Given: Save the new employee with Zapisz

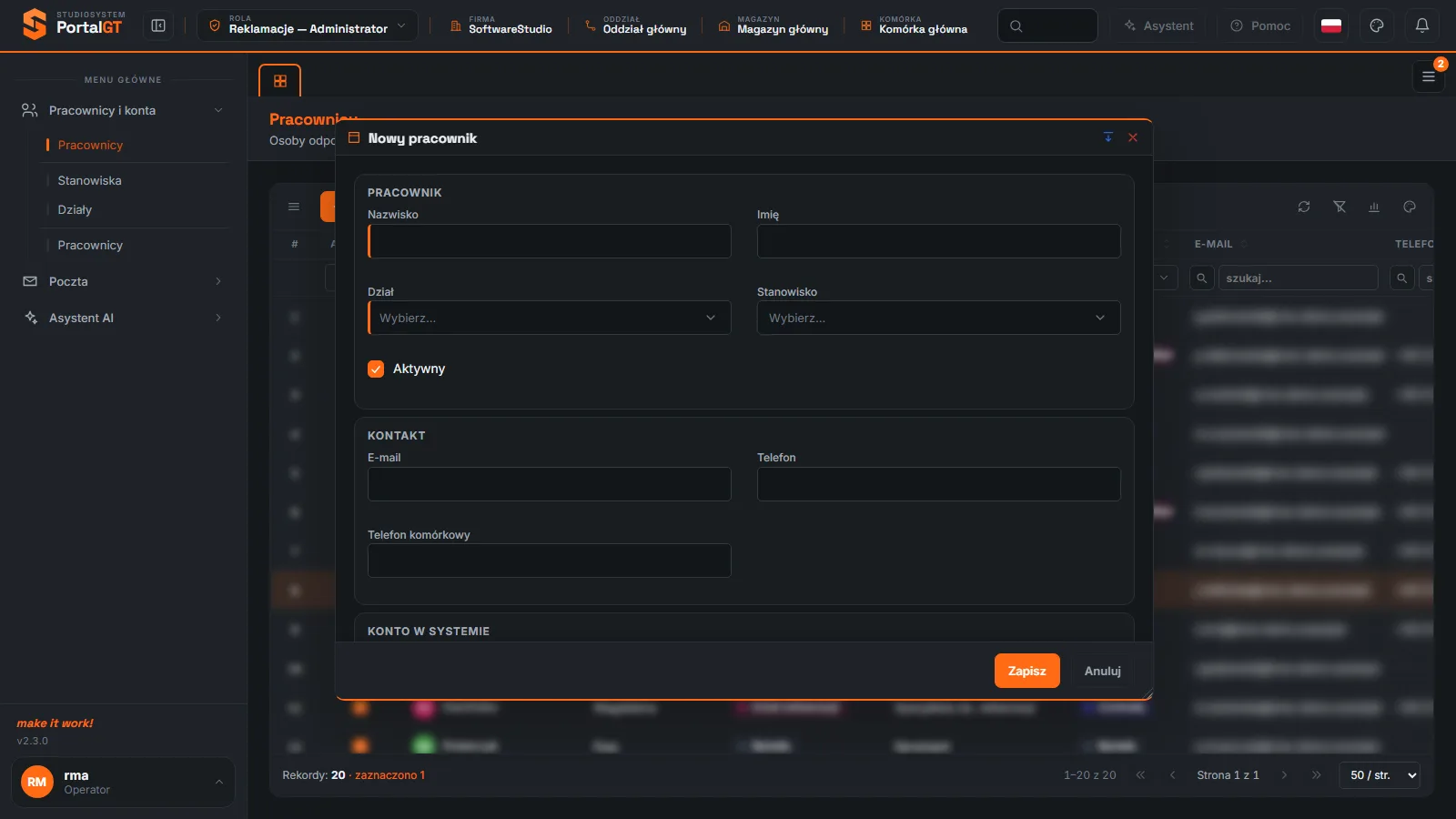Looking at the screenshot, I should 1027,671.
